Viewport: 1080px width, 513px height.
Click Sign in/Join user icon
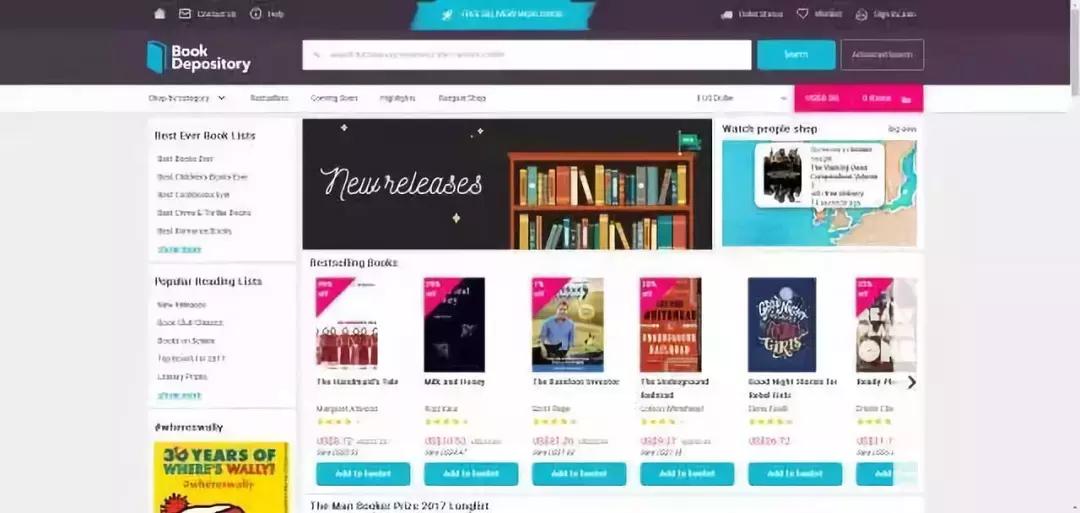tap(861, 14)
